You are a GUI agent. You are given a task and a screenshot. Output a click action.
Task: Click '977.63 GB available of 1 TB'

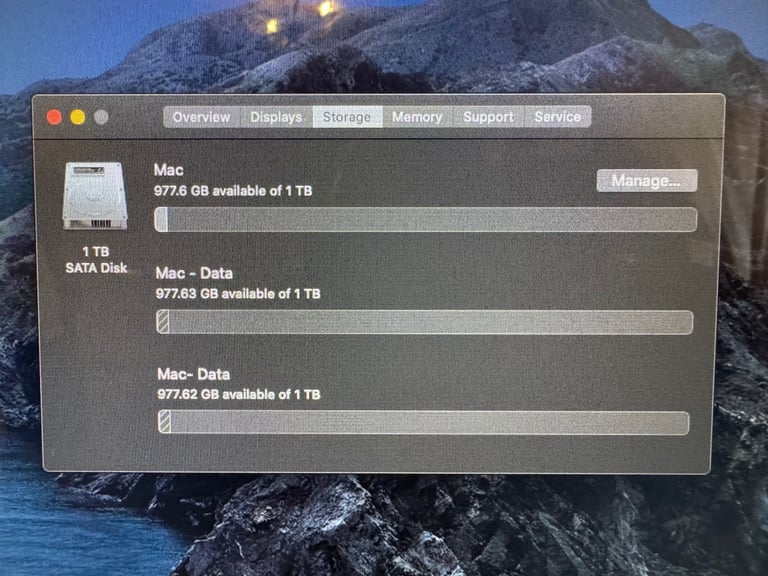point(238,293)
